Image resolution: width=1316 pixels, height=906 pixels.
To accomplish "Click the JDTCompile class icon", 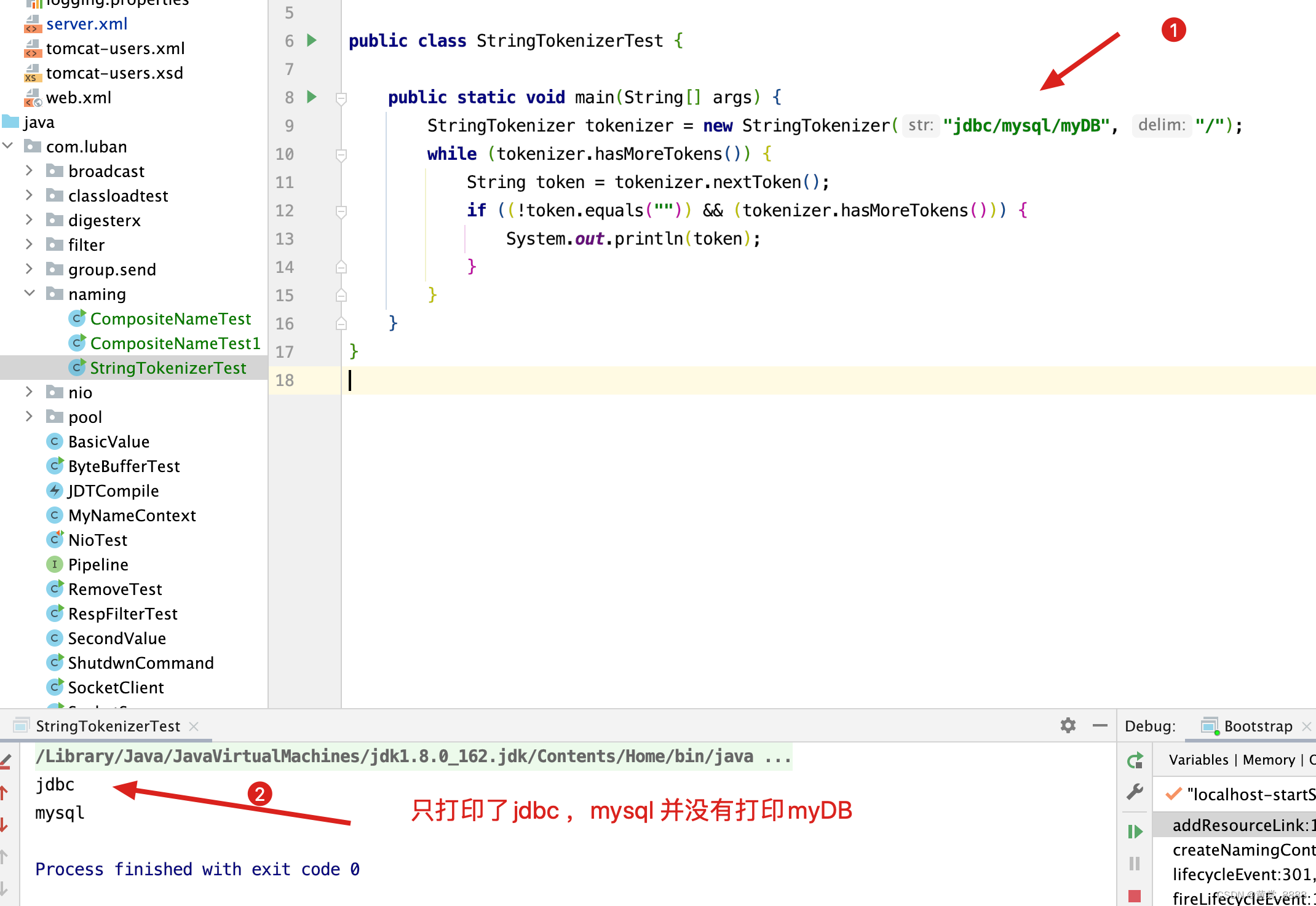I will [x=55, y=490].
